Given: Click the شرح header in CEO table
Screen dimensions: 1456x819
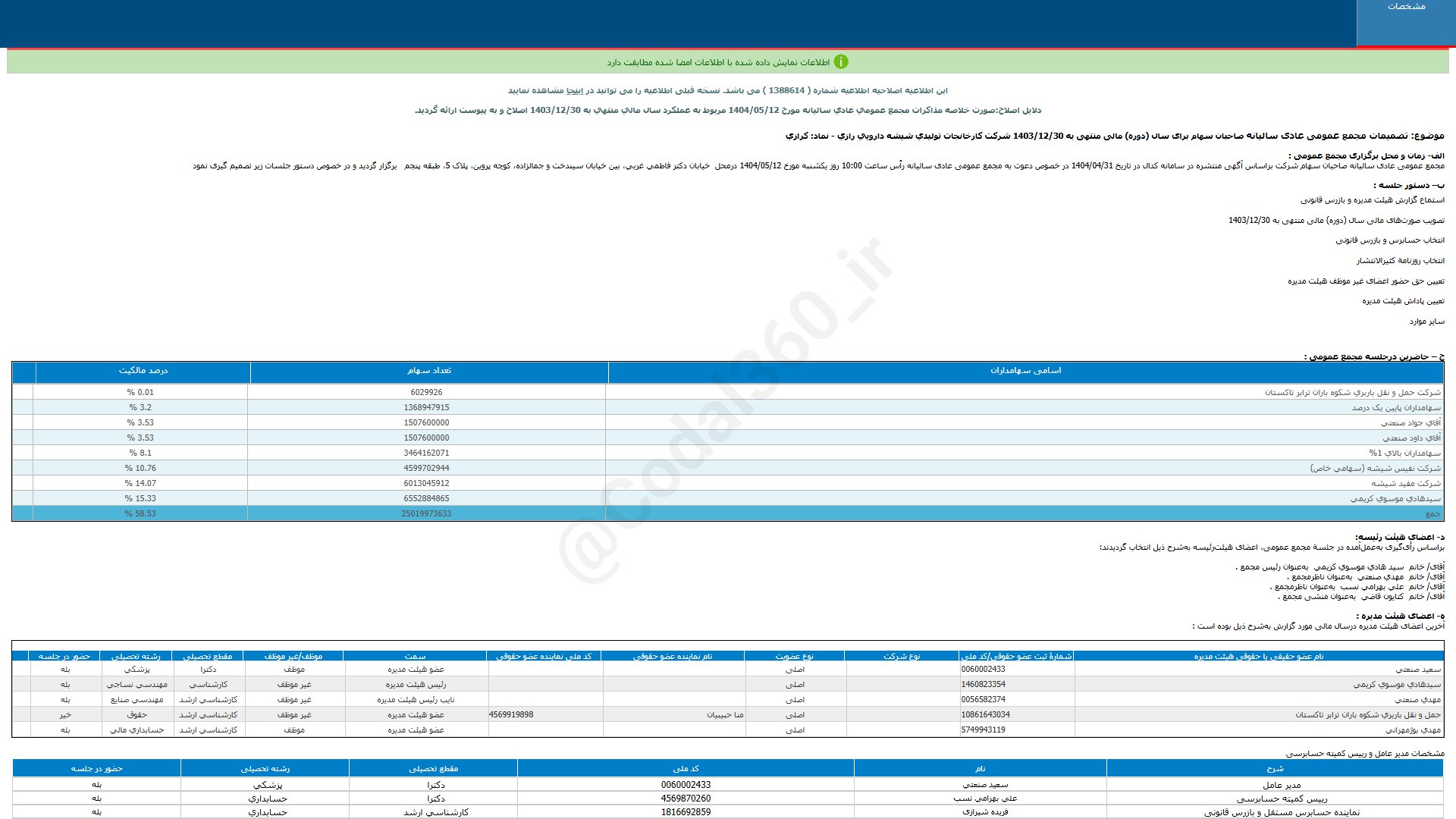Looking at the screenshot, I should pos(1274,769).
